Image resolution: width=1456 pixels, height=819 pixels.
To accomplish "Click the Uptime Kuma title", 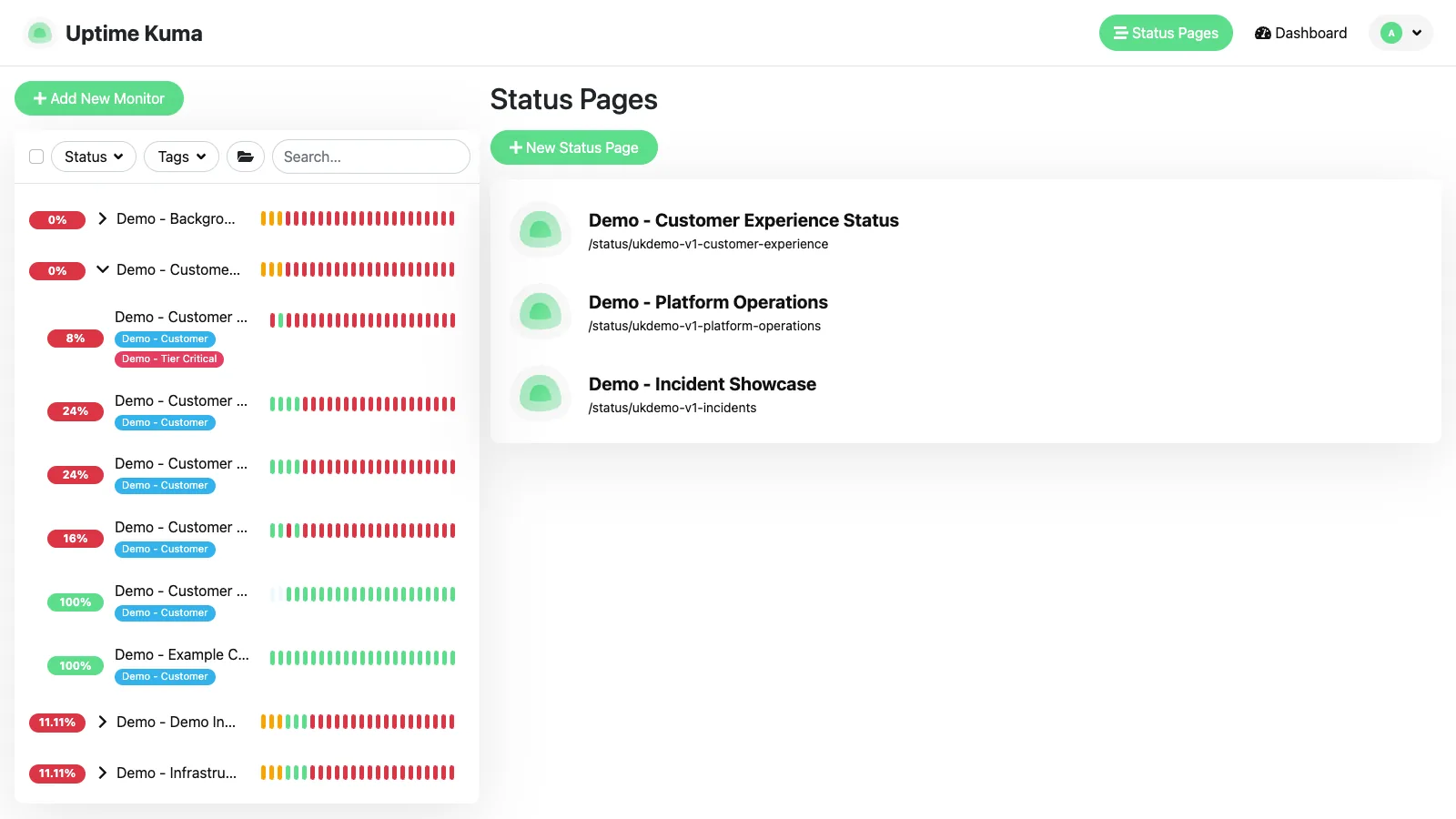I will (134, 34).
